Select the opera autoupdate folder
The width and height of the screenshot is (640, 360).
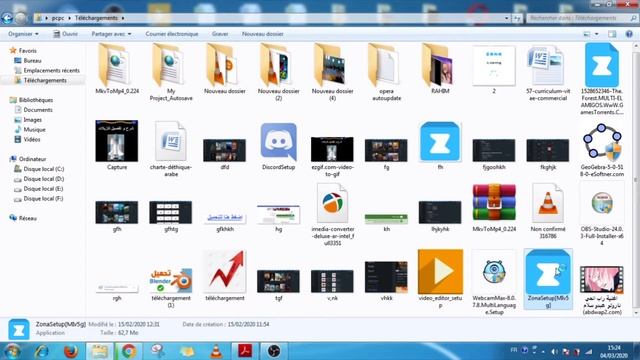386,65
